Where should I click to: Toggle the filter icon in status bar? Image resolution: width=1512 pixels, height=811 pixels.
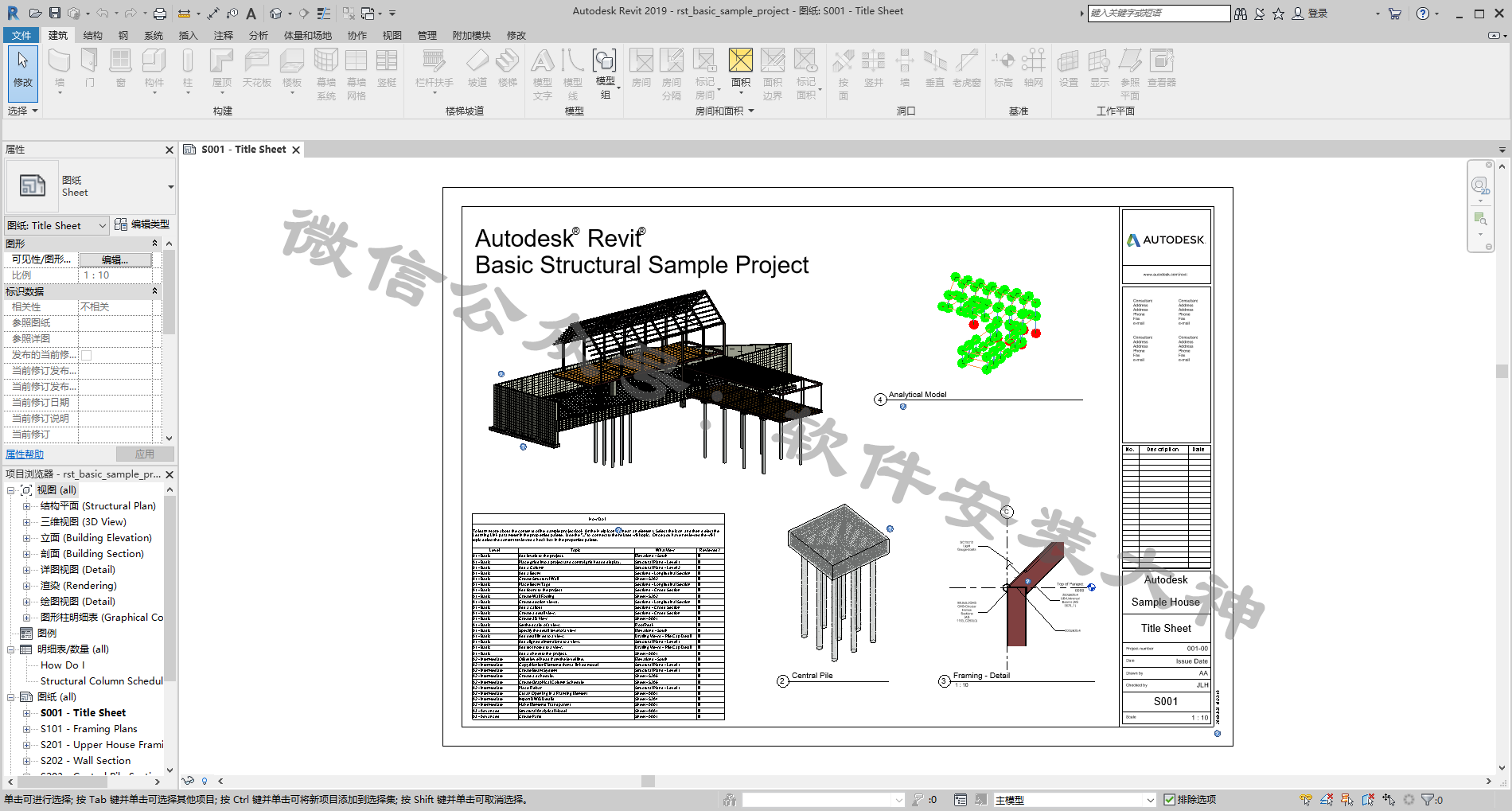click(1428, 800)
